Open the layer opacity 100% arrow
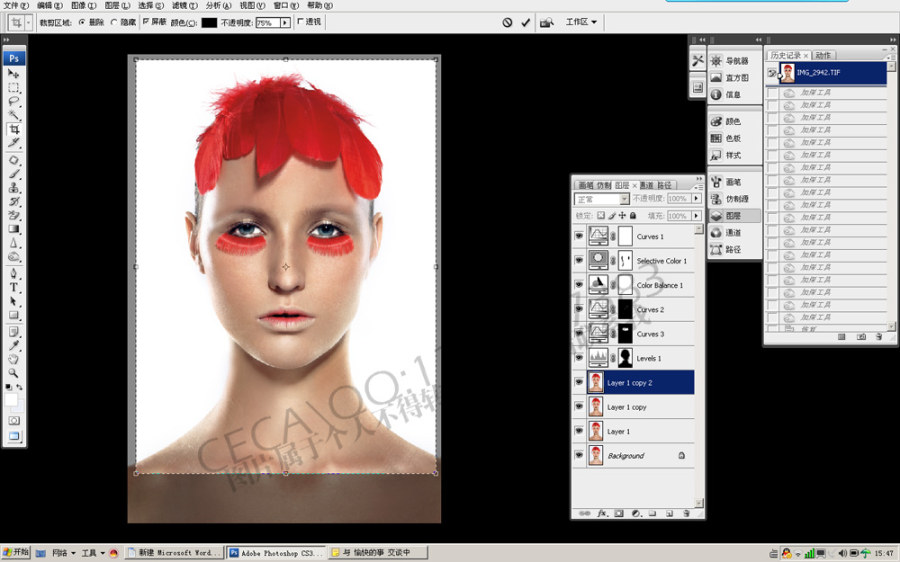Screen dimensions: 900x562 pyautogui.click(x=696, y=198)
